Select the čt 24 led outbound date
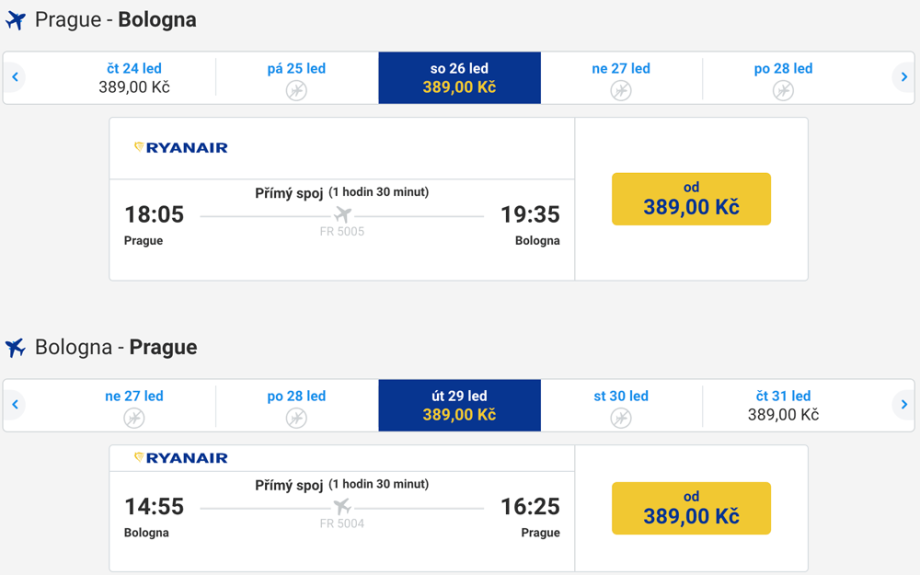 click(134, 78)
